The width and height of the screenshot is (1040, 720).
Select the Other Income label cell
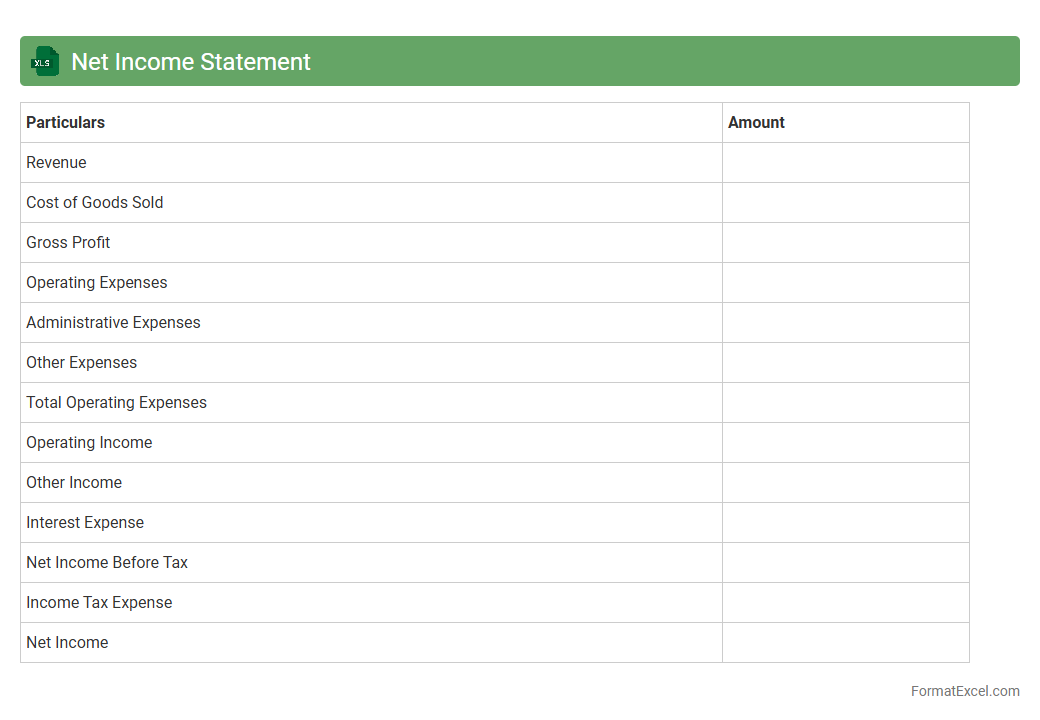(x=74, y=482)
